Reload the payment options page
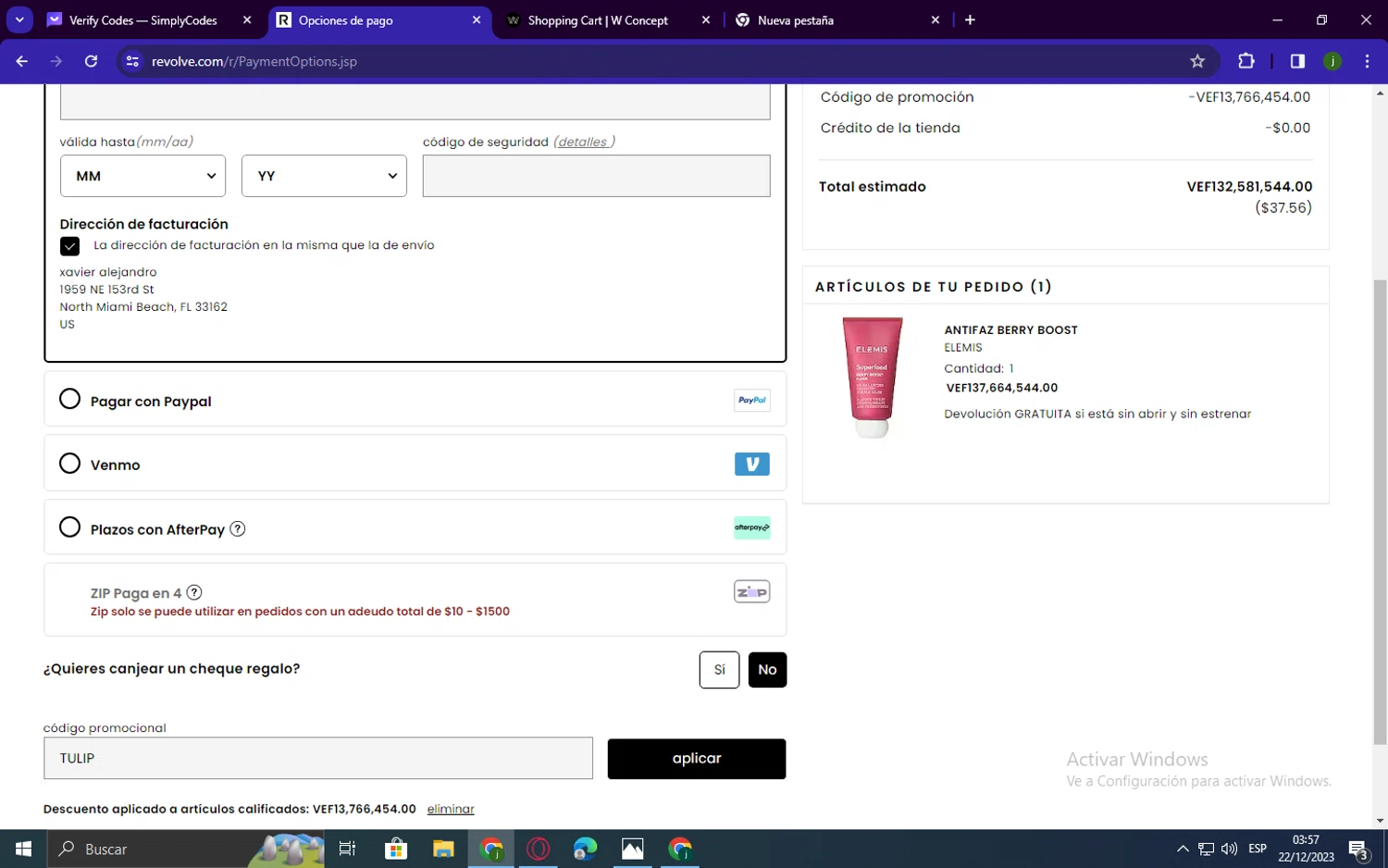1388x868 pixels. (91, 61)
